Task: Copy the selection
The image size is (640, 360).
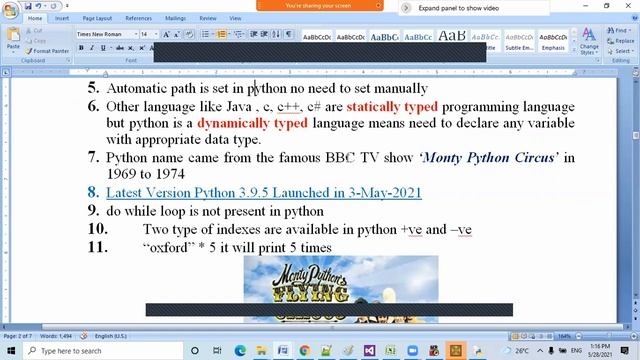Action: click(x=36, y=41)
